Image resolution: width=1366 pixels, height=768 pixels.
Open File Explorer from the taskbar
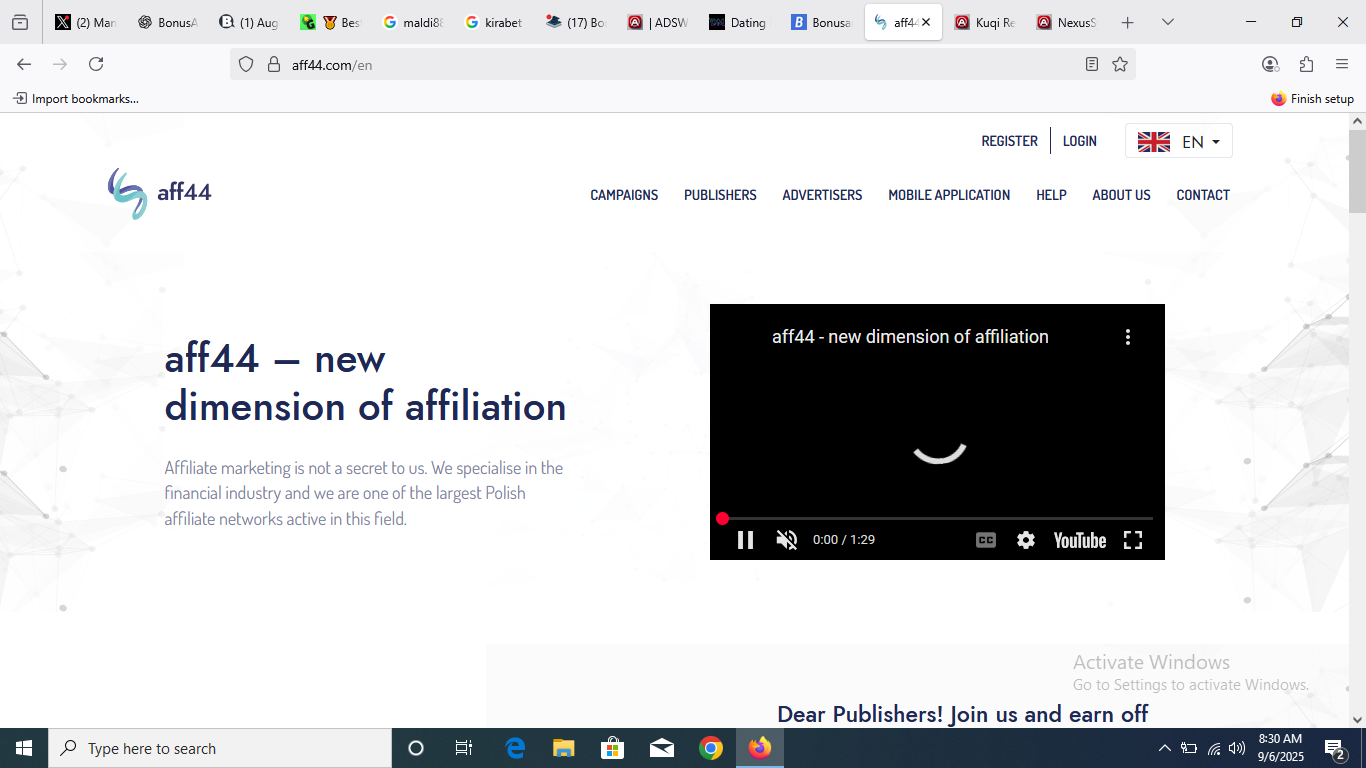[564, 748]
